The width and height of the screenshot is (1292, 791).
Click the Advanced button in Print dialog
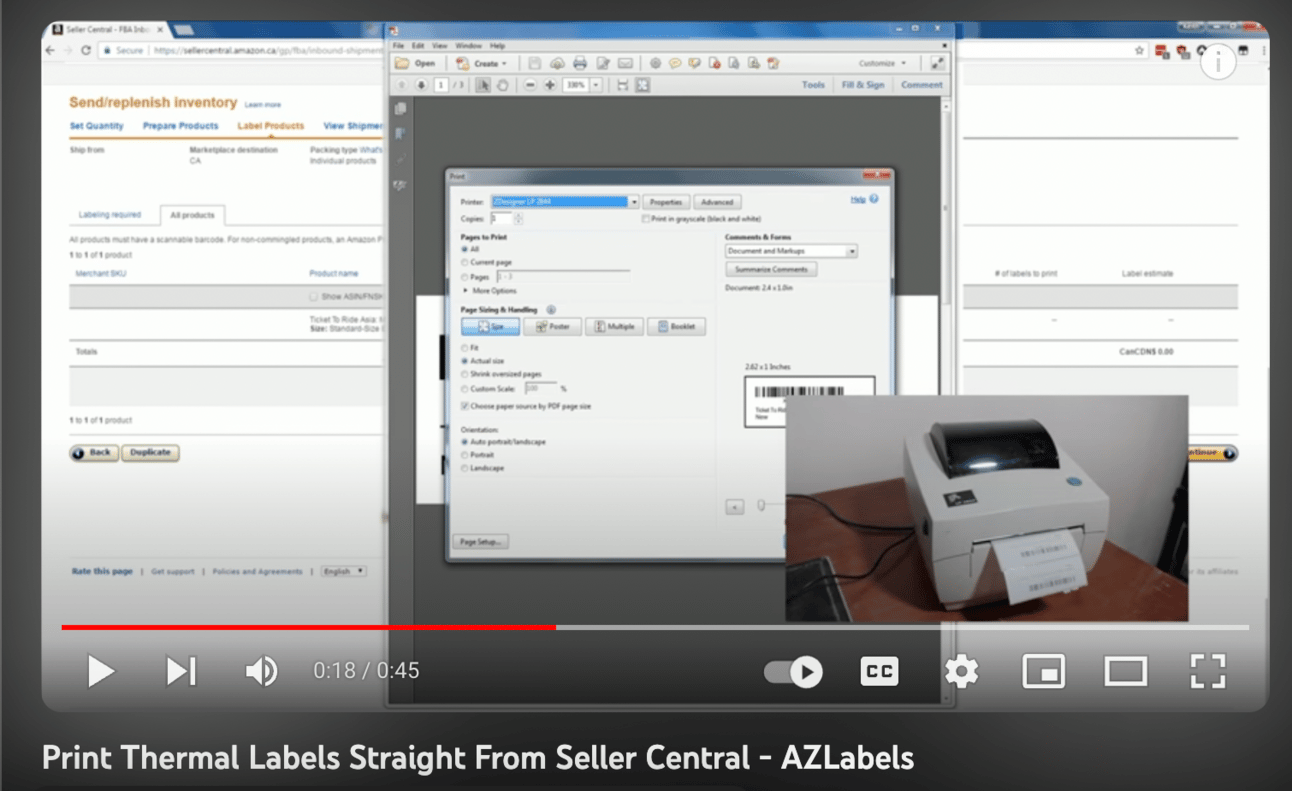point(717,202)
